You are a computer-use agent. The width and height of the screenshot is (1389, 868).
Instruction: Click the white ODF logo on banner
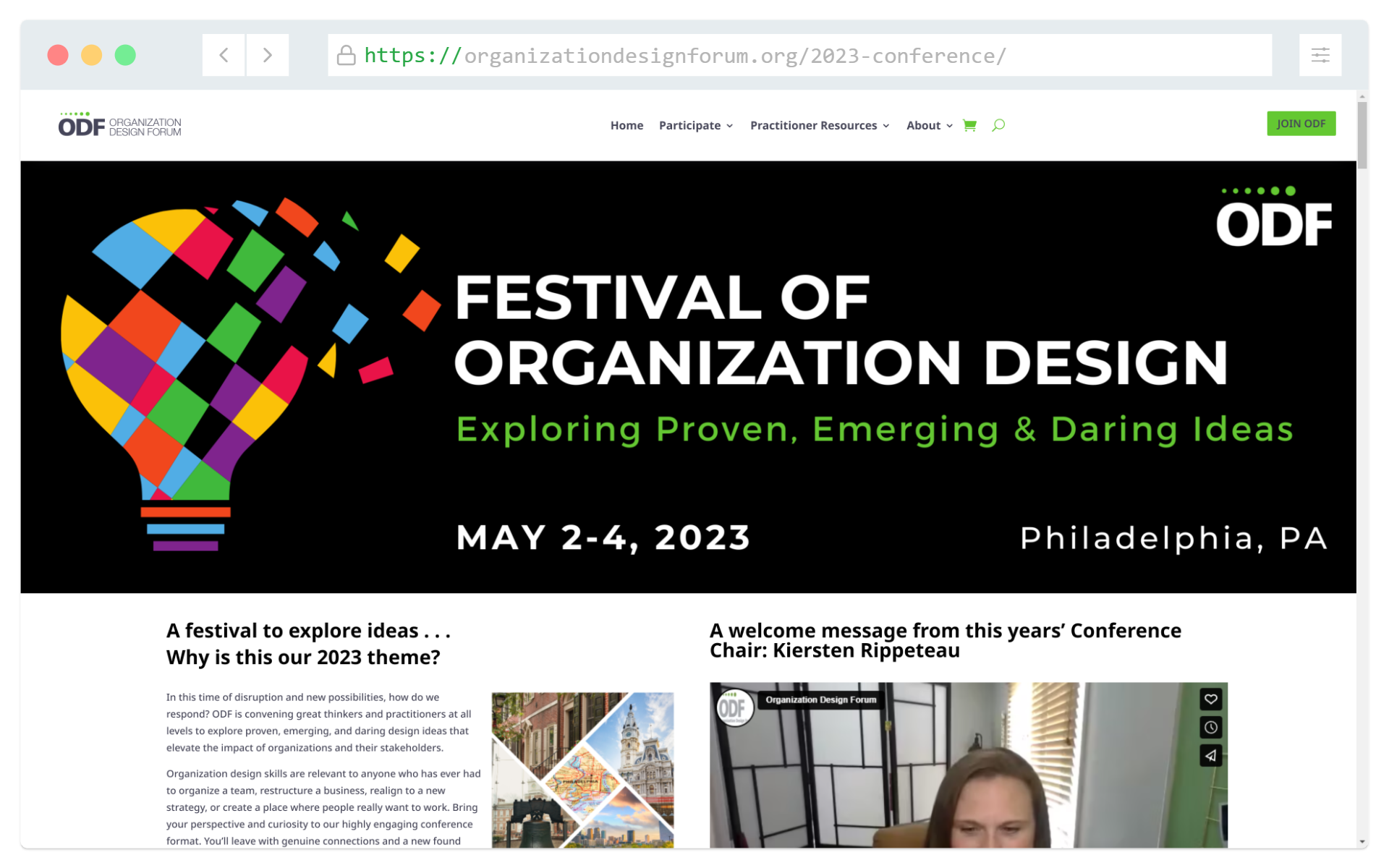click(1274, 217)
